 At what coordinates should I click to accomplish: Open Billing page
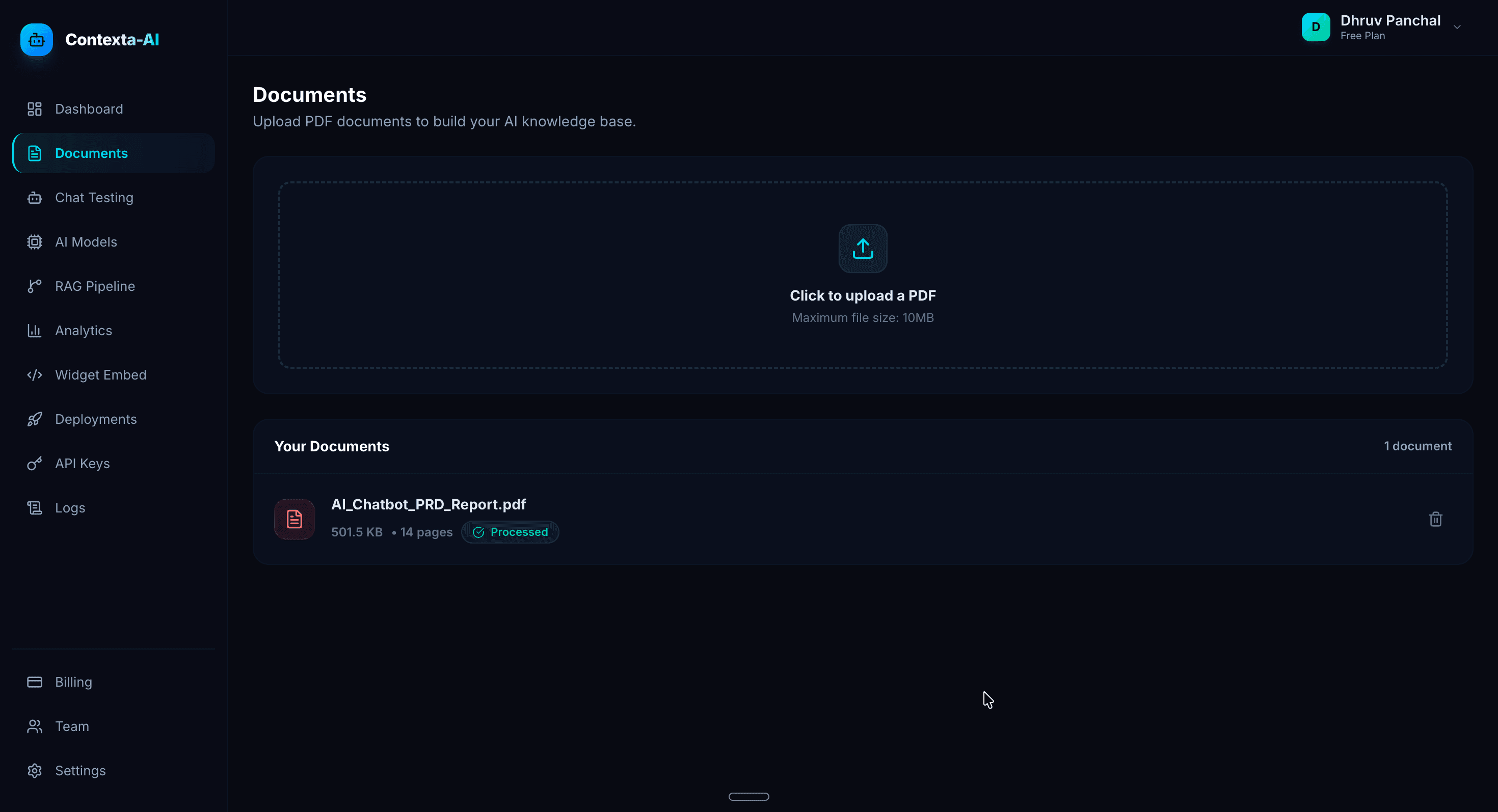point(114,682)
